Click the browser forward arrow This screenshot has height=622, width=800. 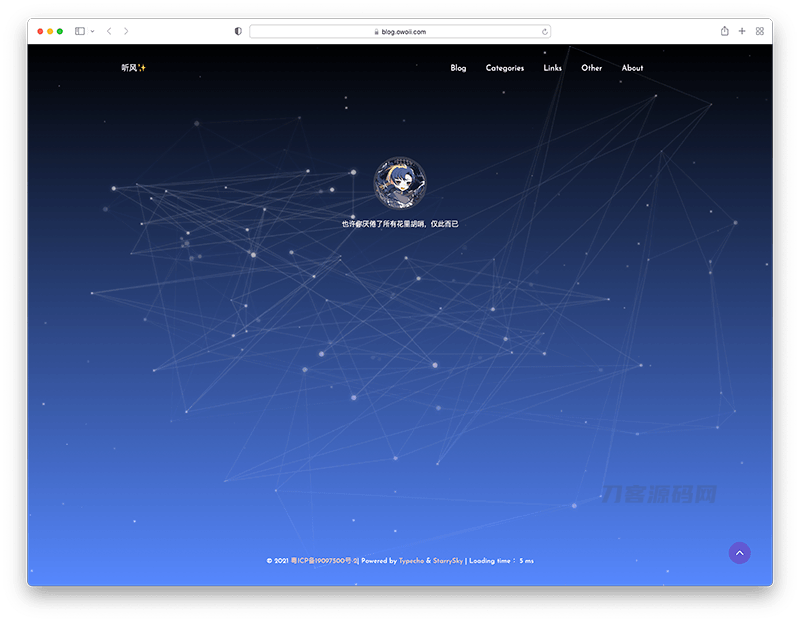pos(126,31)
